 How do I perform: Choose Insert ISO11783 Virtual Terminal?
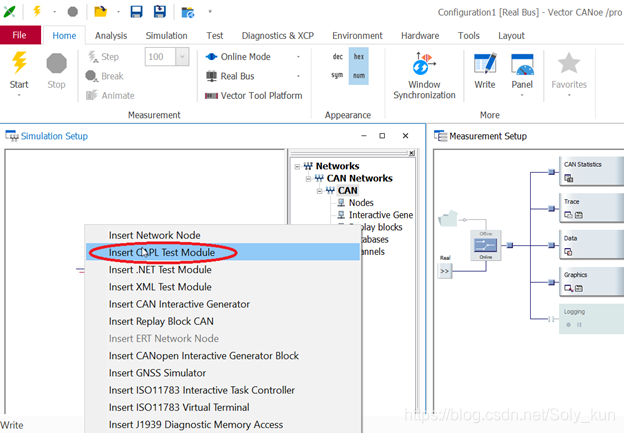[x=223, y=408]
